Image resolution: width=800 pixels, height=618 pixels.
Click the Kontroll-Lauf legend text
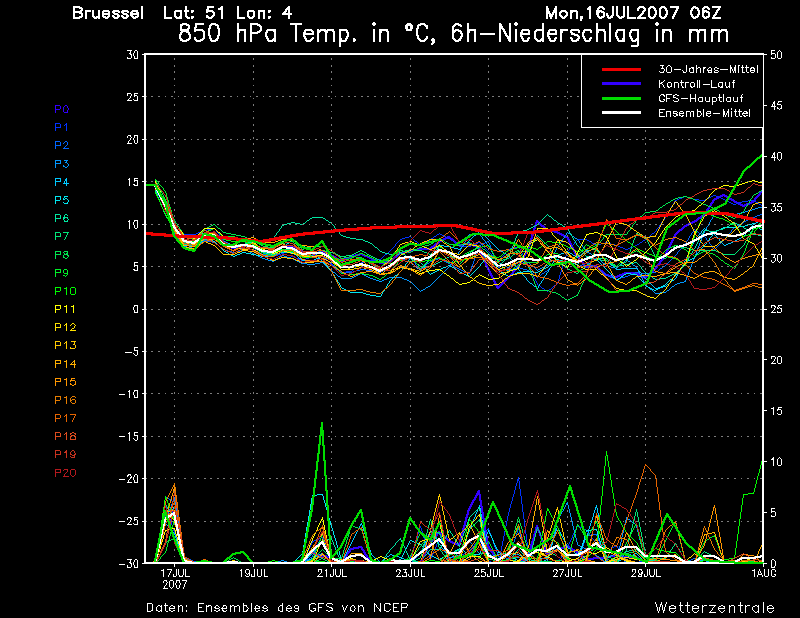click(x=697, y=84)
